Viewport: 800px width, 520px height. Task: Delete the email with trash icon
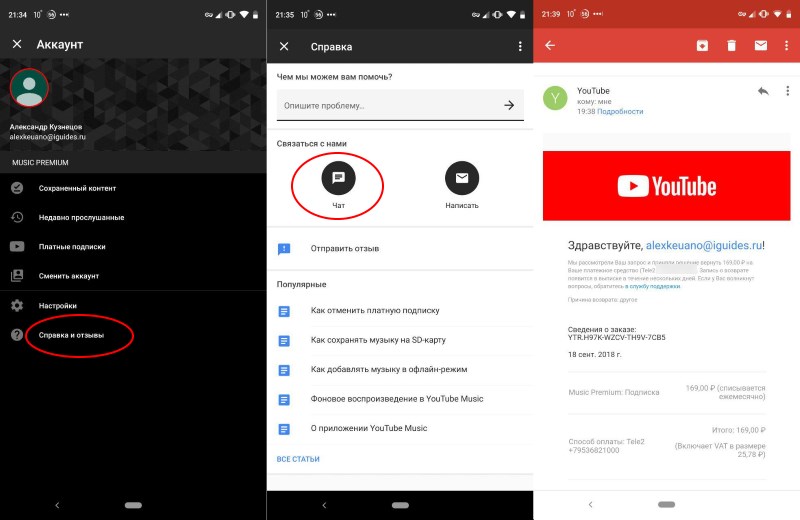(731, 45)
